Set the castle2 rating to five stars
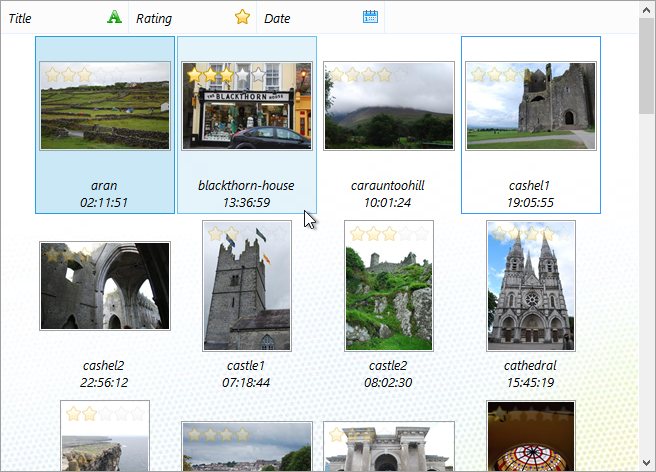The width and height of the screenshot is (656, 472). (x=421, y=234)
